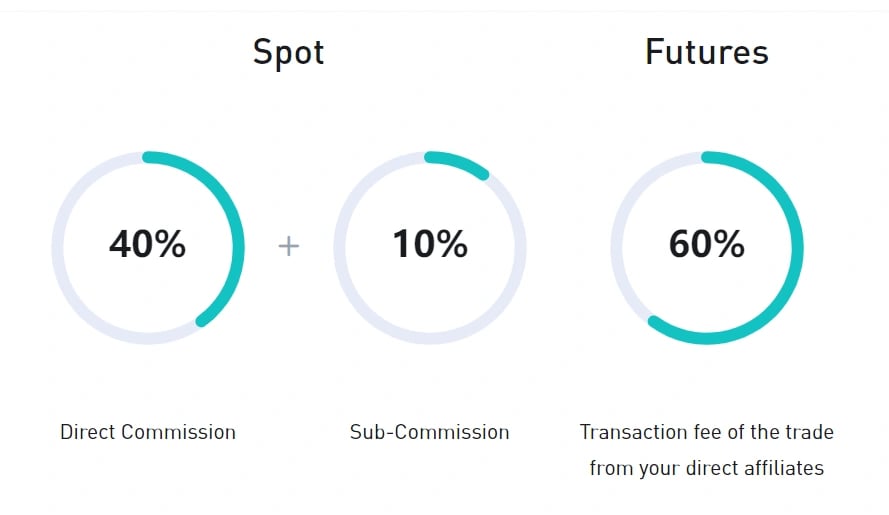Viewport: 889px width, 515px height.
Task: Click the Futures heading
Action: (x=706, y=52)
